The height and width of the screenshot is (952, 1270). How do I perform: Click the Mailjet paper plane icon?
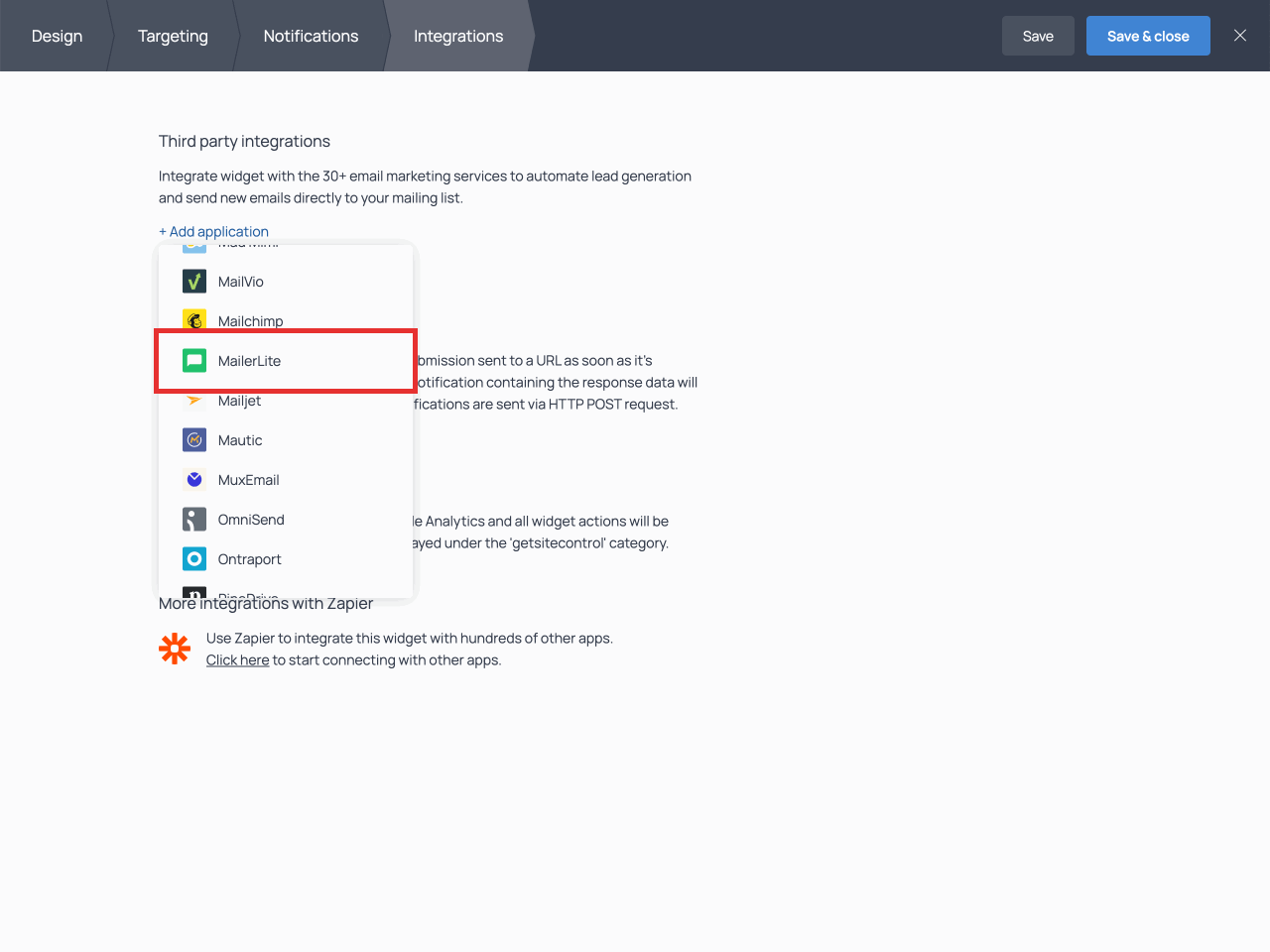pos(194,400)
